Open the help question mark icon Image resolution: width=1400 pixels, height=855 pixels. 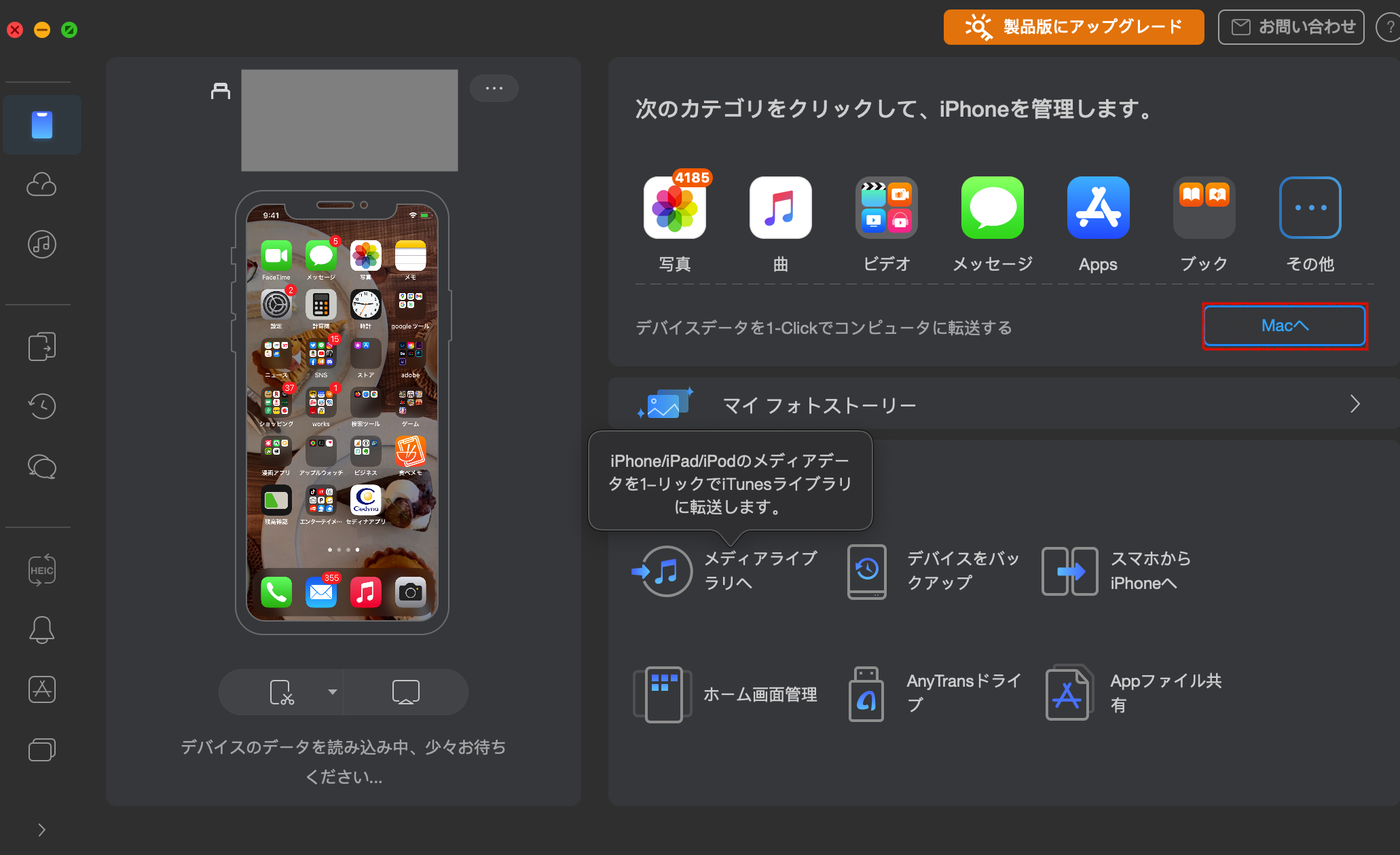[x=1389, y=27]
